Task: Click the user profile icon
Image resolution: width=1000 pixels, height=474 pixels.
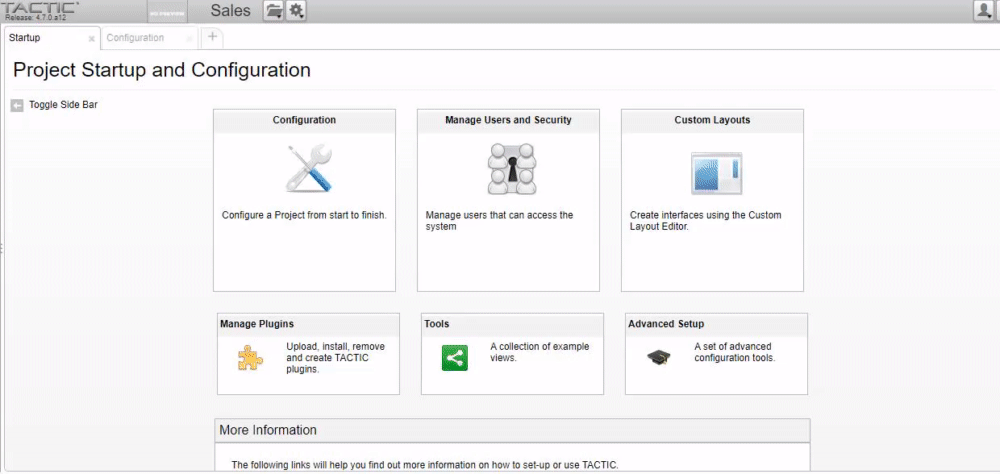Action: tap(983, 10)
